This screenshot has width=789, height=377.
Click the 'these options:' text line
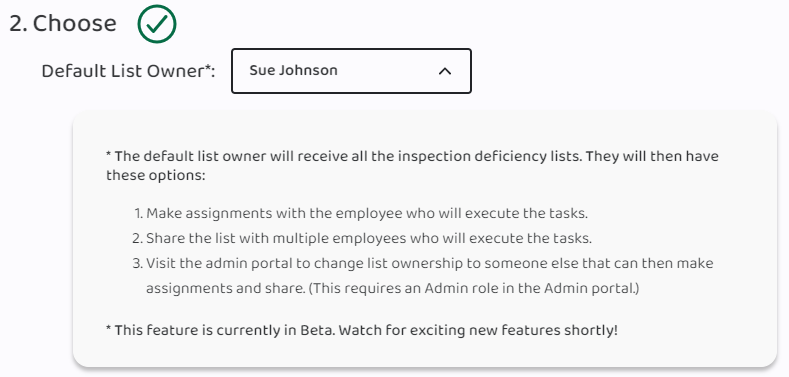click(155, 176)
